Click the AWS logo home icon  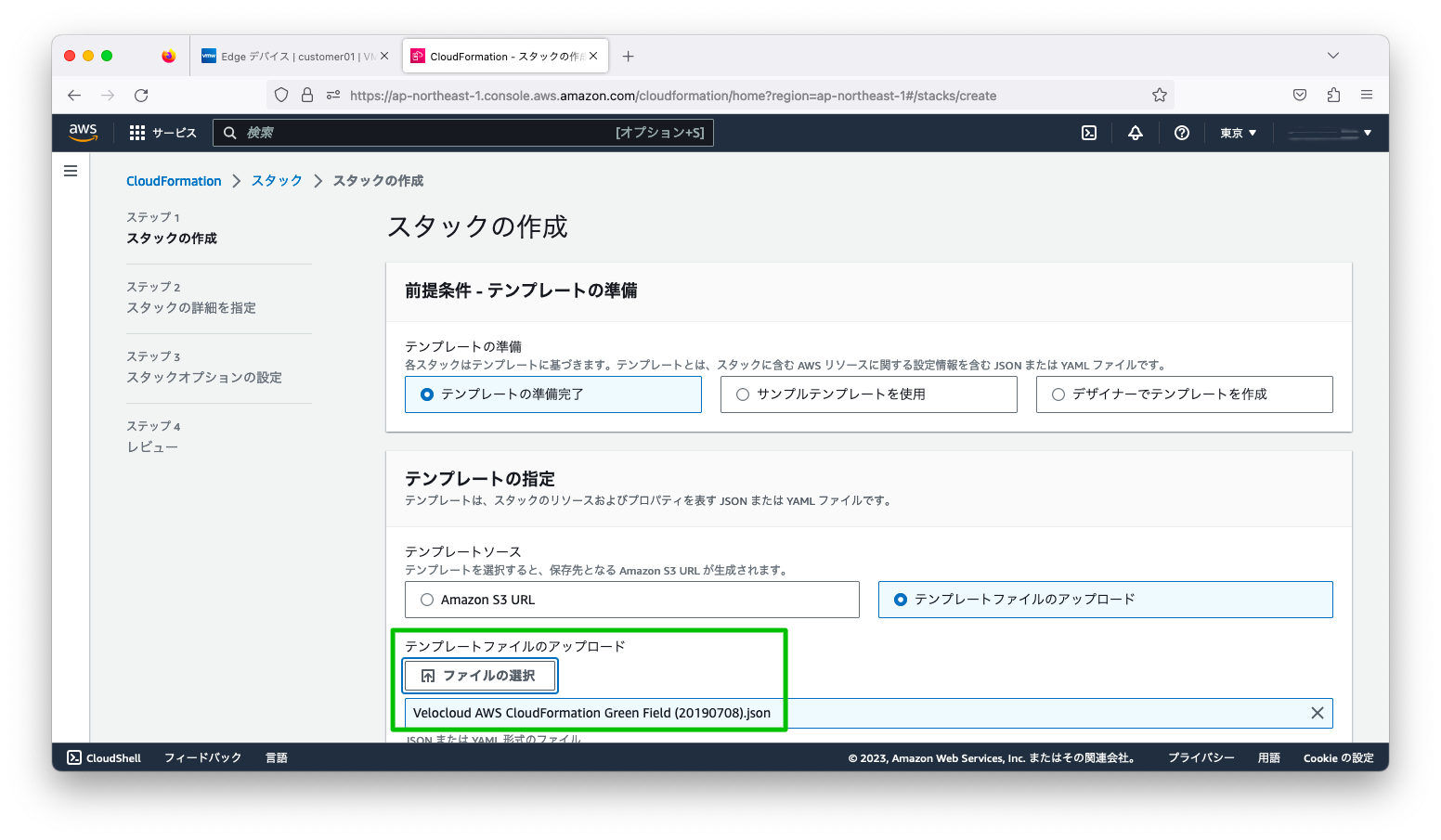point(84,133)
